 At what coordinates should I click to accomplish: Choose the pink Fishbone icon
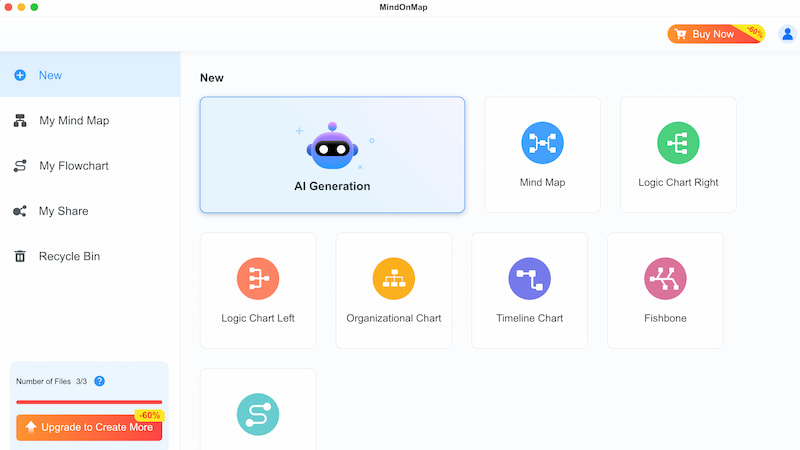point(665,279)
